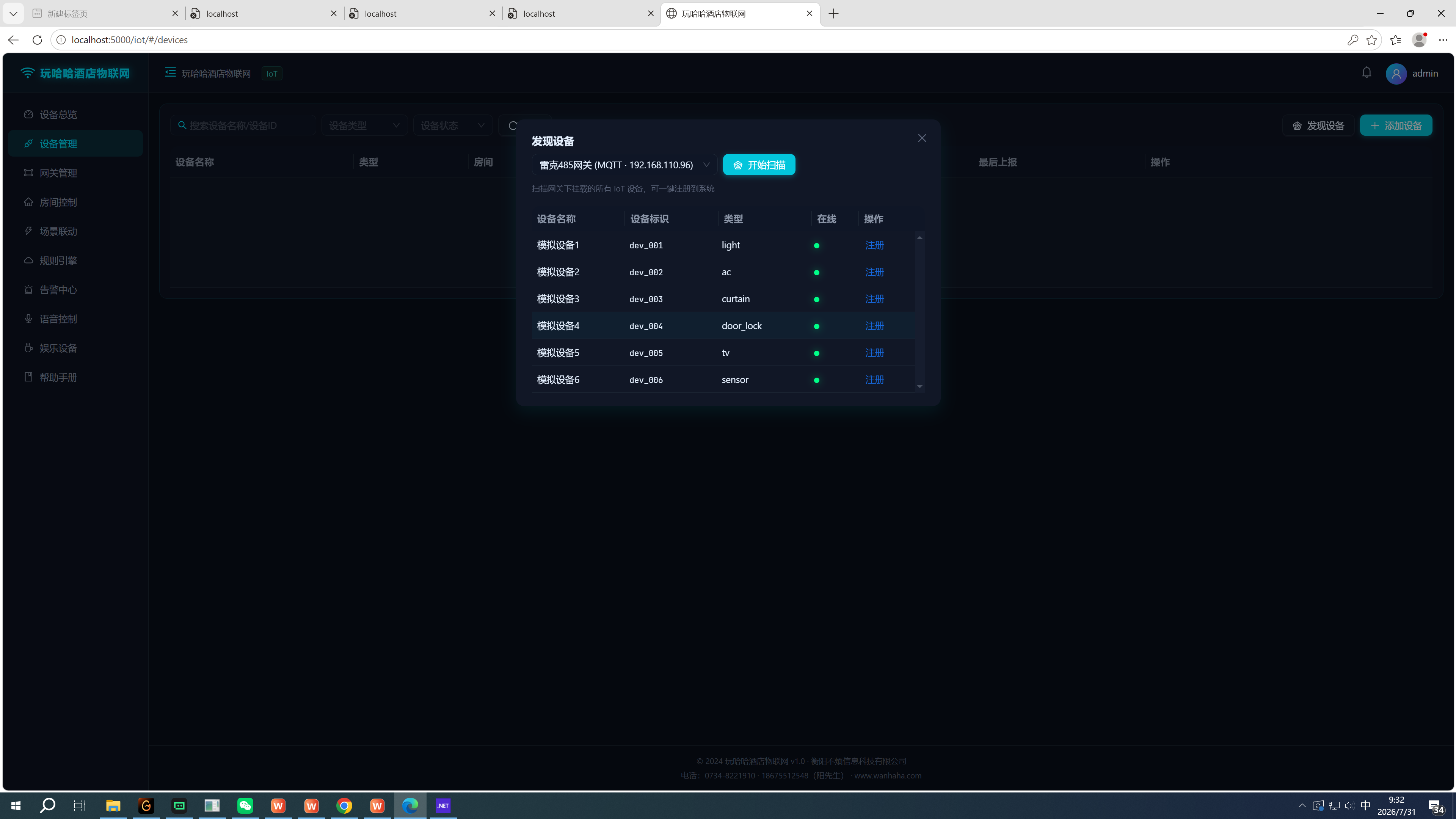This screenshot has height=819, width=1456.
Task: Register 模拟设备5 via its 注册 link
Action: click(874, 353)
